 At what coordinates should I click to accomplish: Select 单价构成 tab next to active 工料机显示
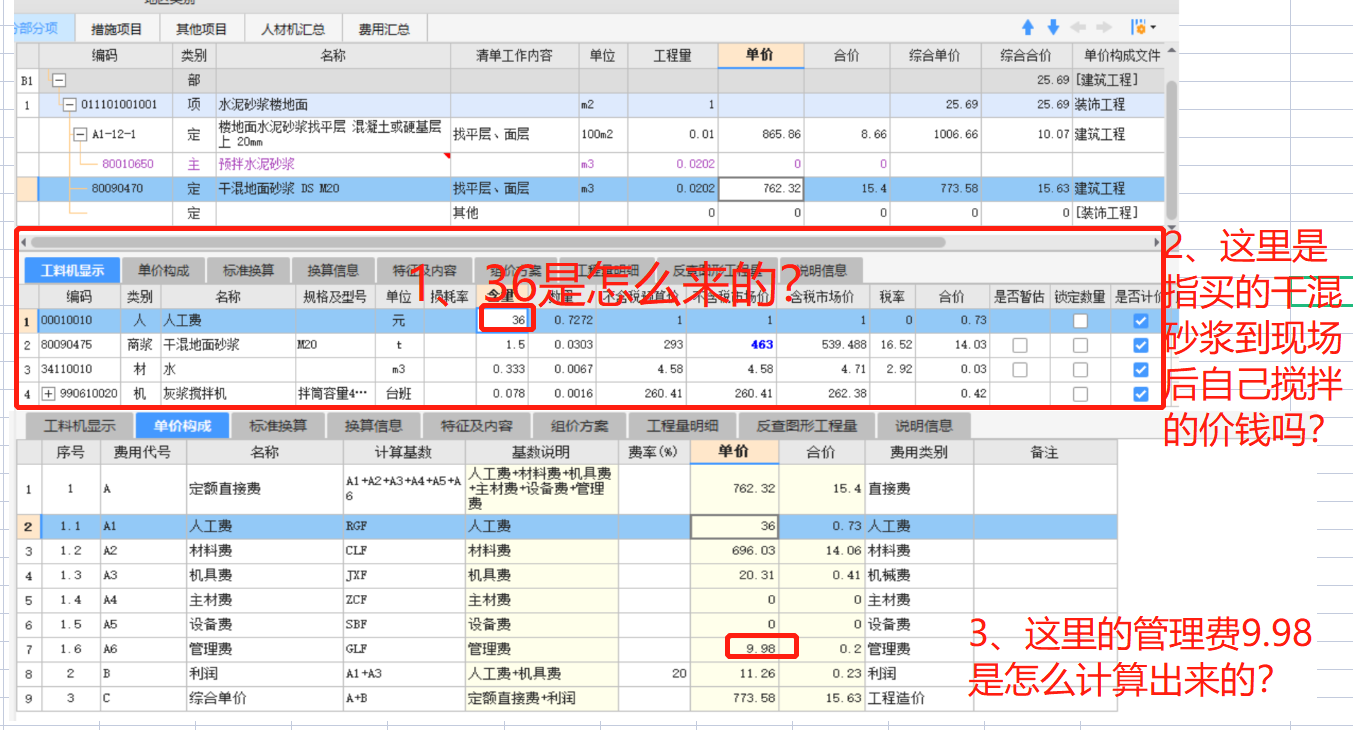click(x=164, y=270)
